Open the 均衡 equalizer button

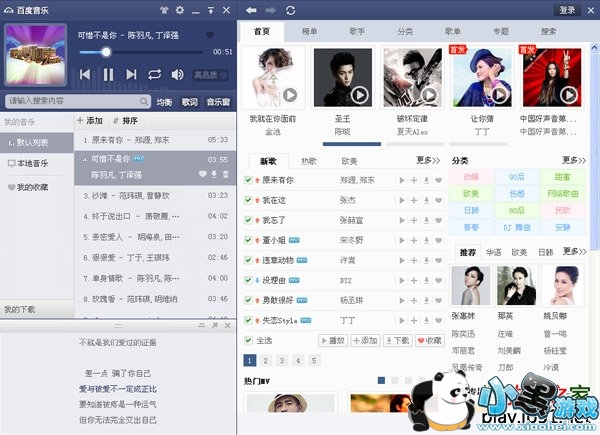[164, 102]
